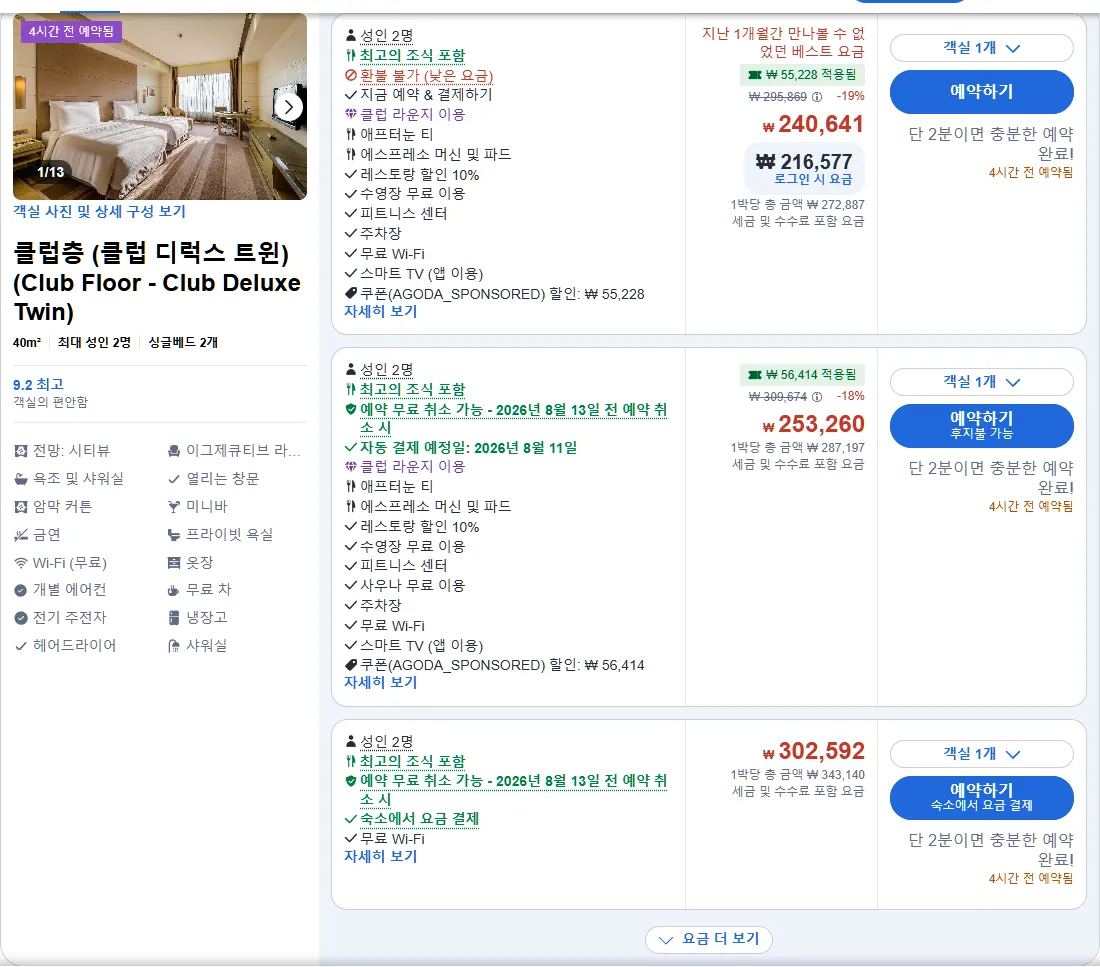
Task: Expand 요금 더 보기 to show more rates
Action: (709, 939)
